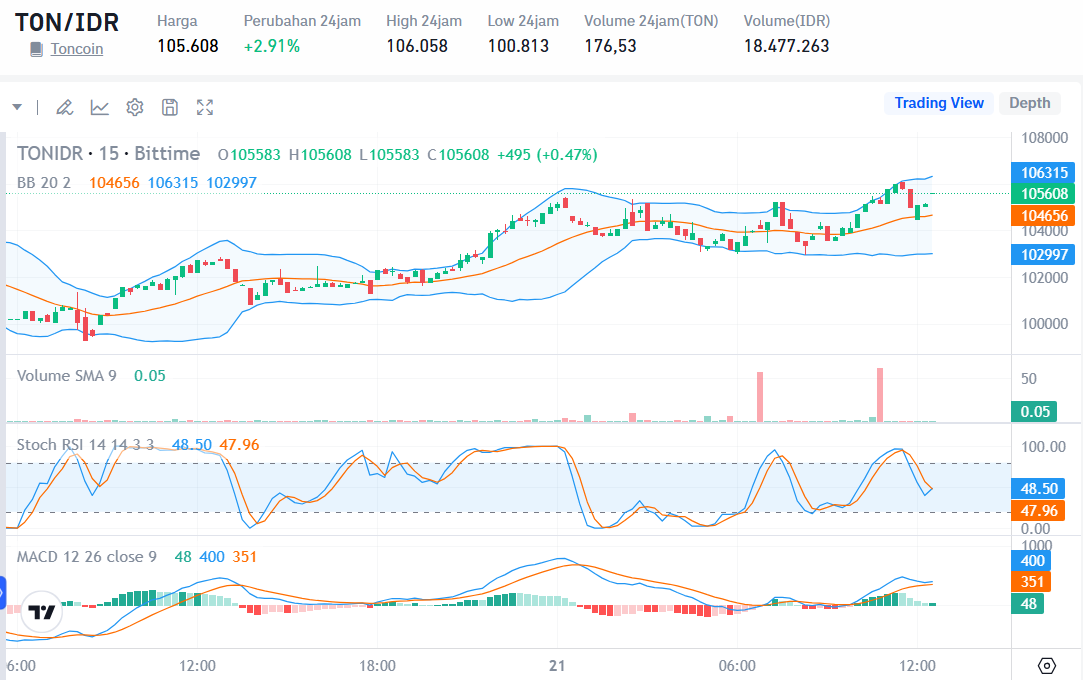This screenshot has height=680, width=1083.
Task: Click the TON/IDR pair heading
Action: point(67,22)
